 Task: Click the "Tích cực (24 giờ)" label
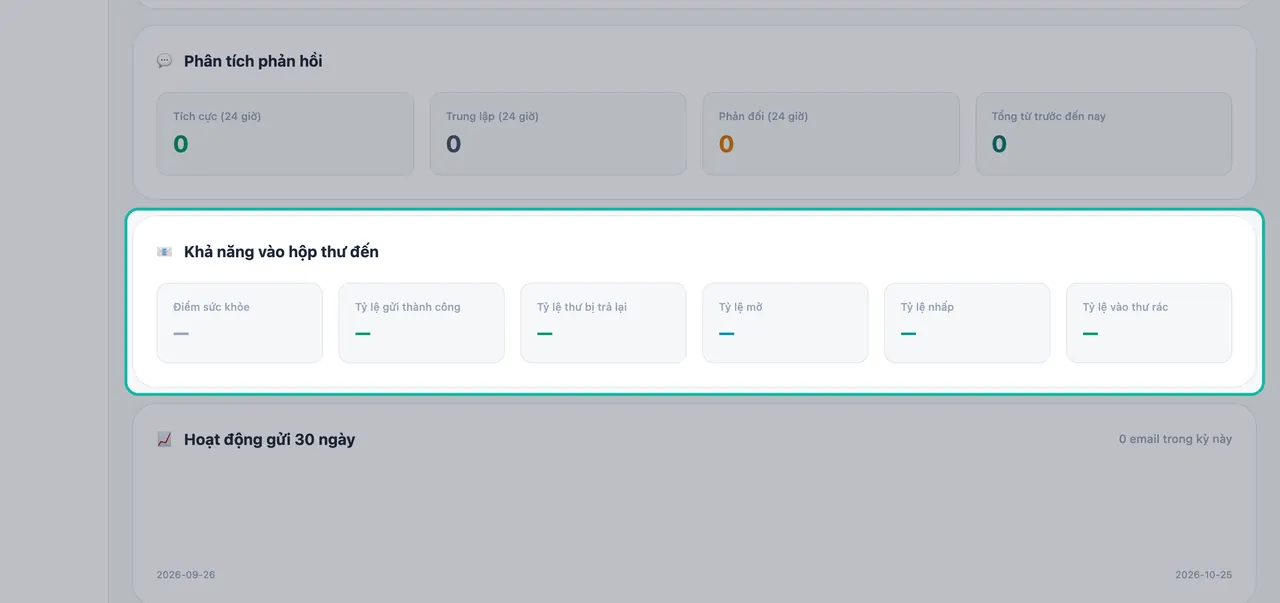(217, 117)
